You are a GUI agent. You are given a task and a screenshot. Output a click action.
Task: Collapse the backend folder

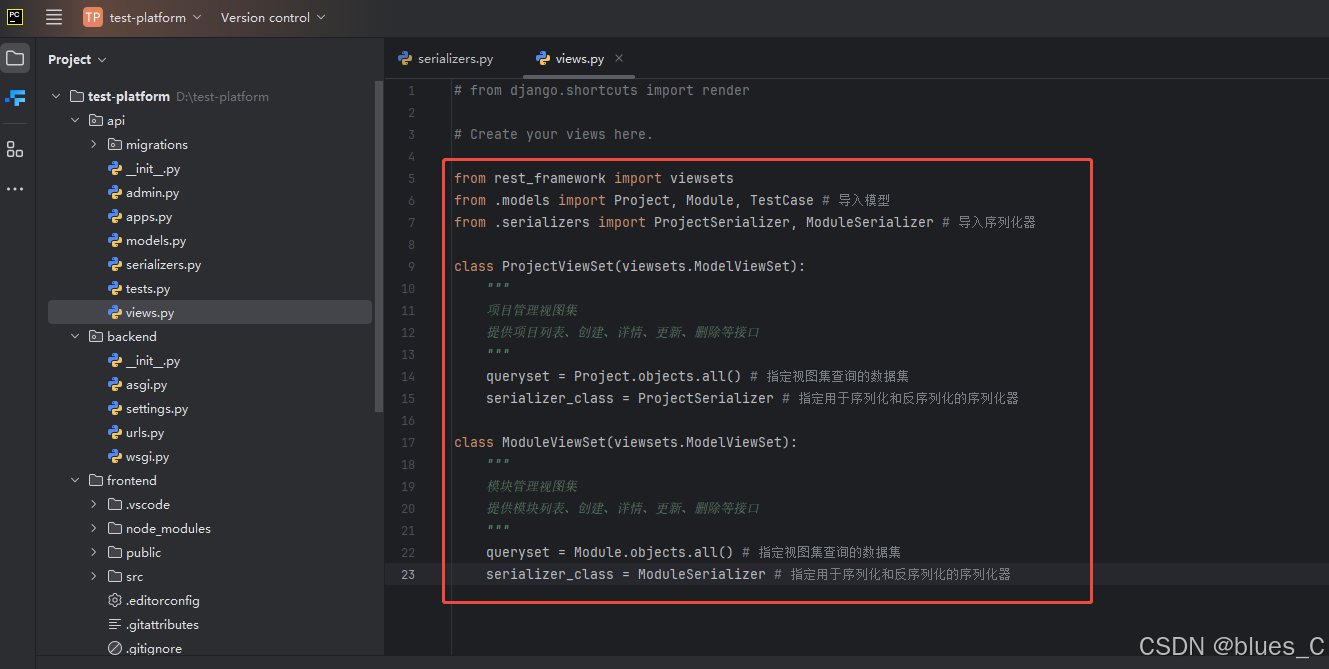tap(76, 337)
